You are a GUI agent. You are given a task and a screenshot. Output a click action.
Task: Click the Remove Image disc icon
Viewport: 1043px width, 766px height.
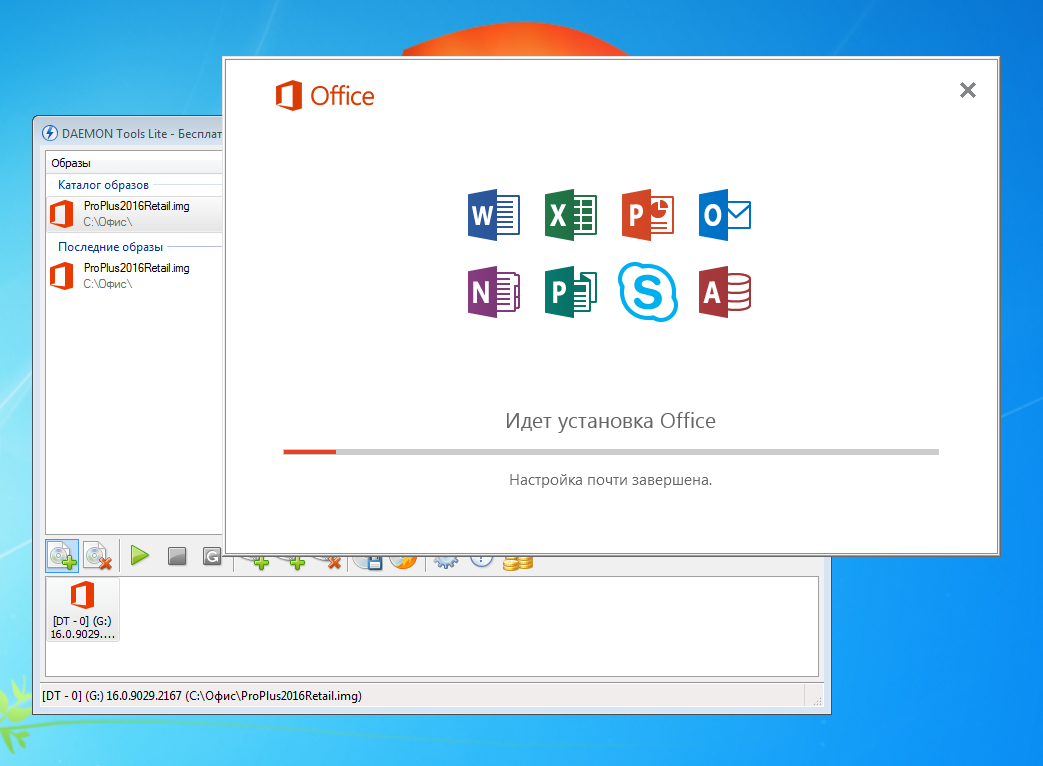tap(98, 555)
